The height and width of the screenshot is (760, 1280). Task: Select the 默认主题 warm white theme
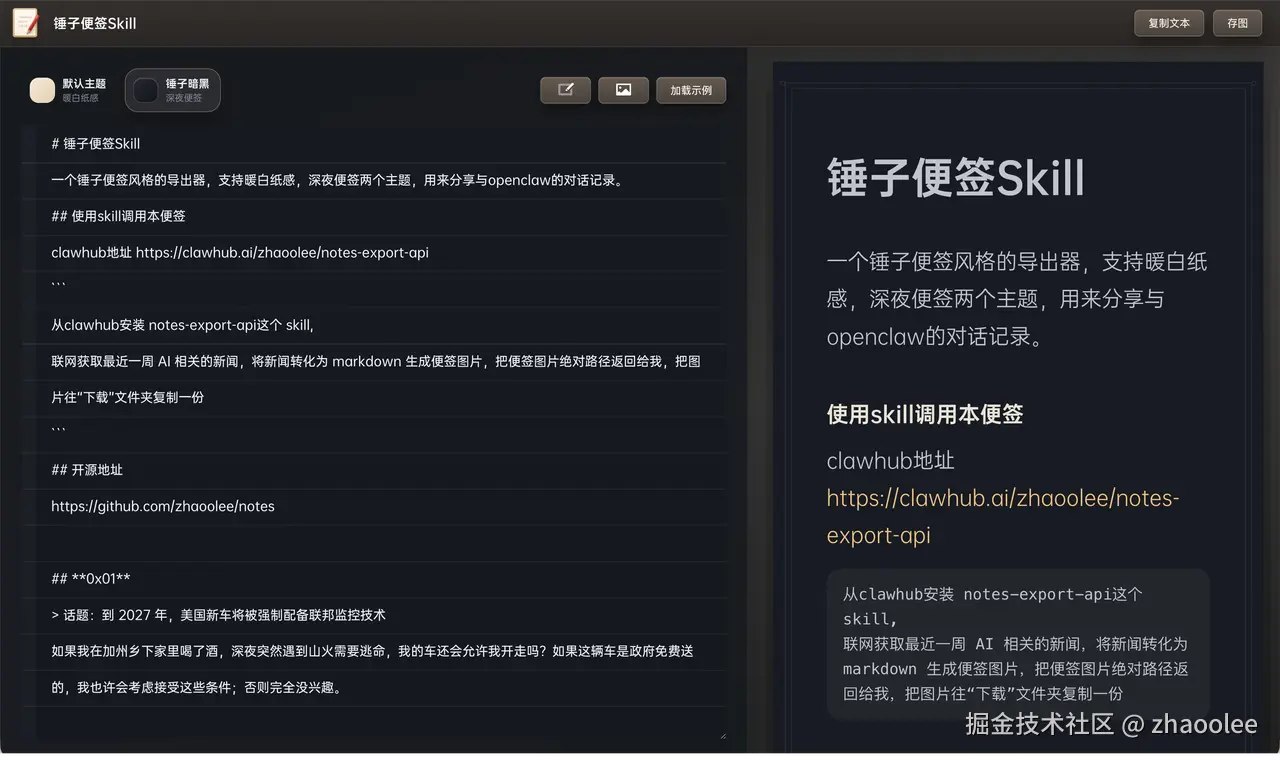(x=67, y=90)
